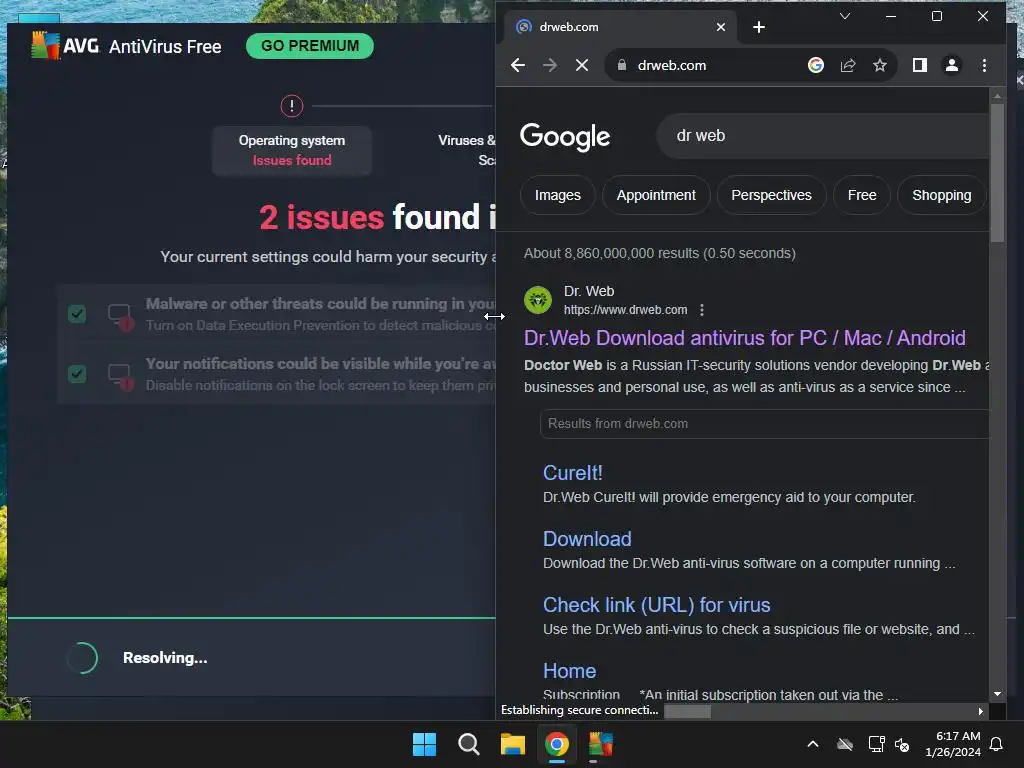Viewport: 1024px width, 768px height.
Task: Open the Windows Start menu
Action: (424, 744)
